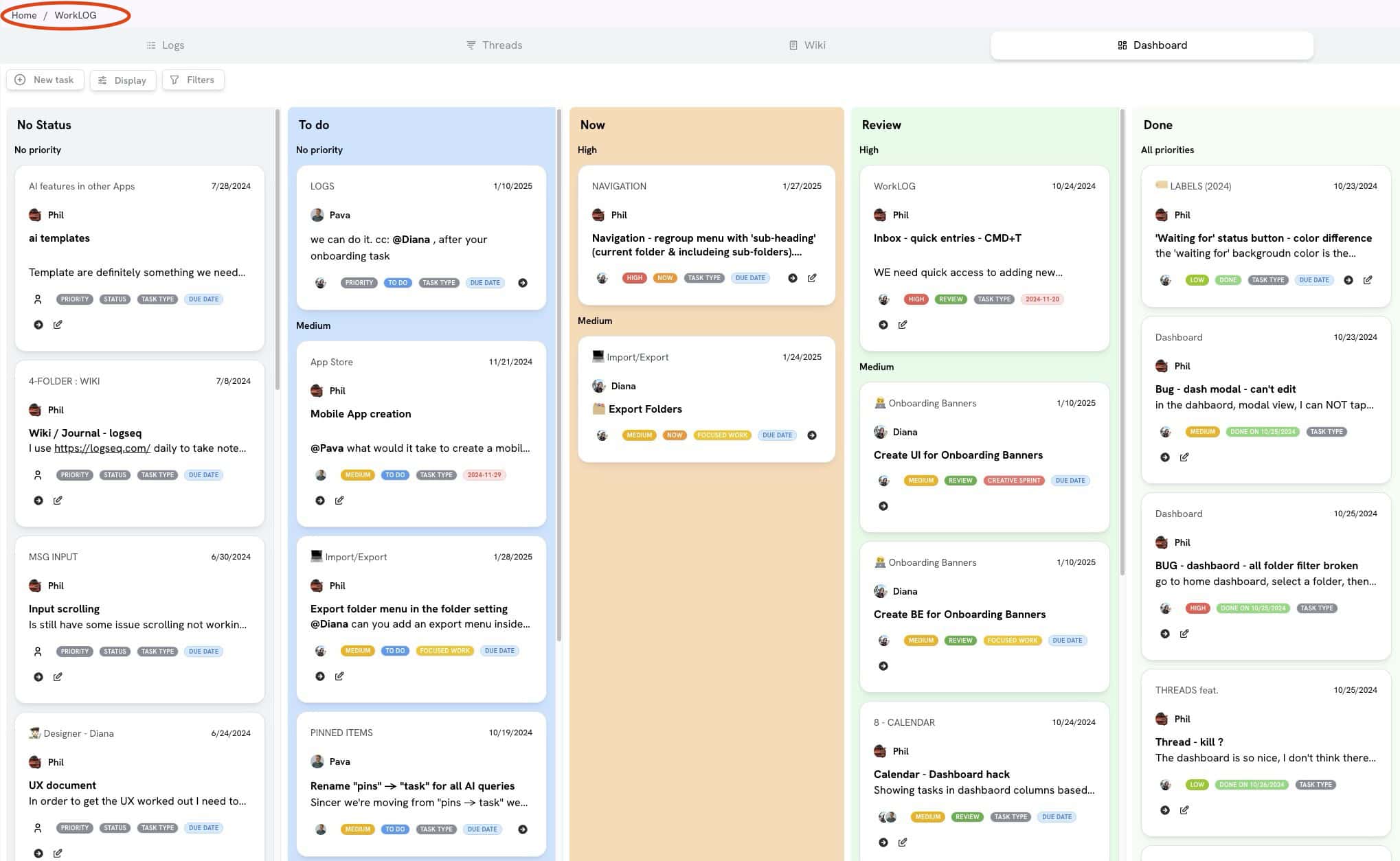Switch to the Dashboard tab
The height and width of the screenshot is (861, 1400).
1159,45
